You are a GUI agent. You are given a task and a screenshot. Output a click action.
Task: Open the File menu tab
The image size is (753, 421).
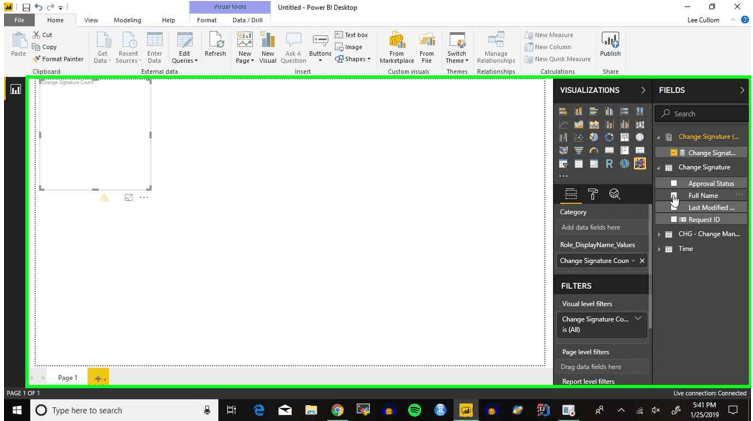tap(19, 20)
